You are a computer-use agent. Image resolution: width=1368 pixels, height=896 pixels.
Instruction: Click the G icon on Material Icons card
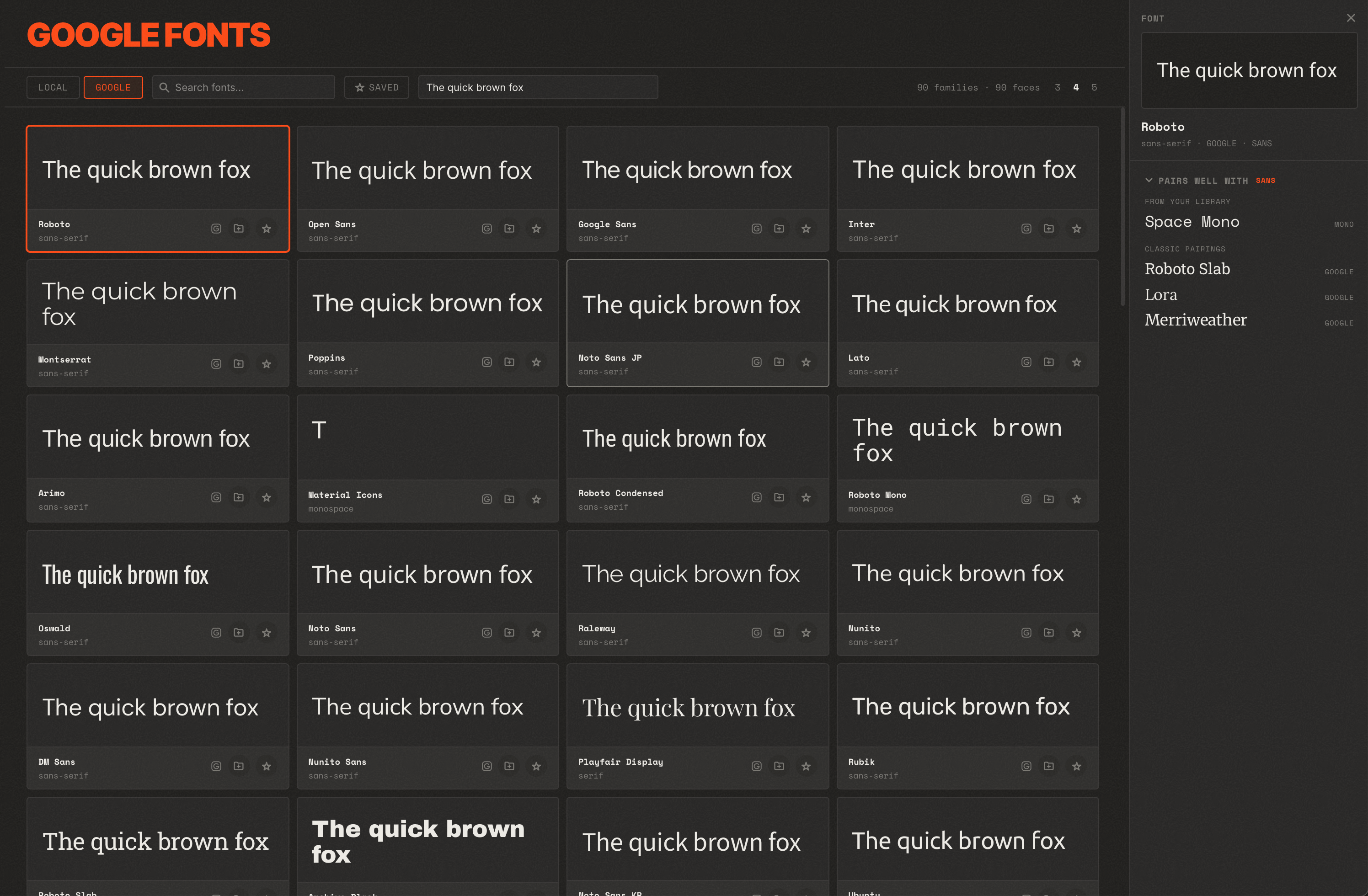point(487,500)
